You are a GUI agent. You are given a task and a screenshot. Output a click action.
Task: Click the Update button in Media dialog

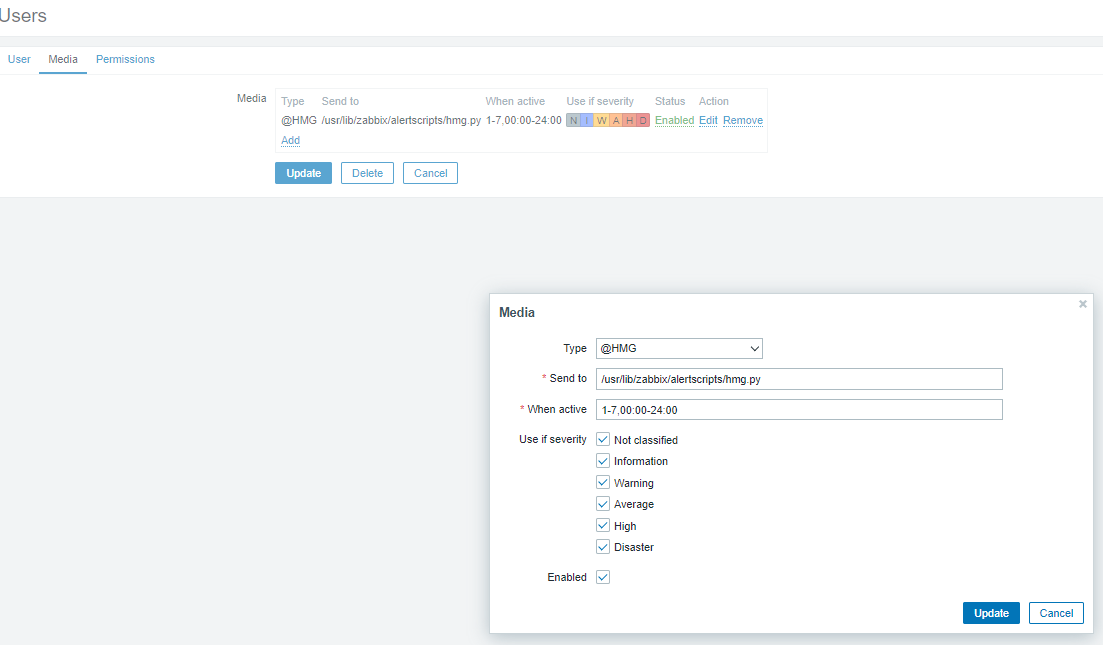(991, 613)
